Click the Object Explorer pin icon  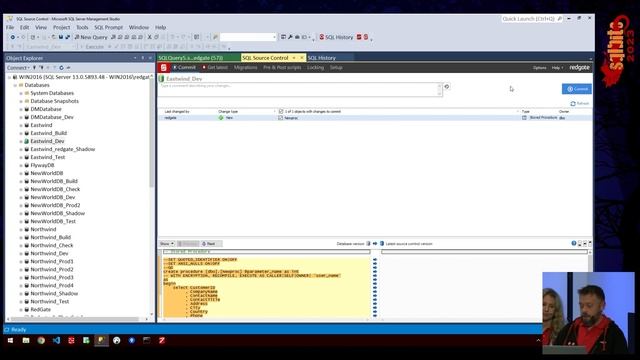click(142, 58)
